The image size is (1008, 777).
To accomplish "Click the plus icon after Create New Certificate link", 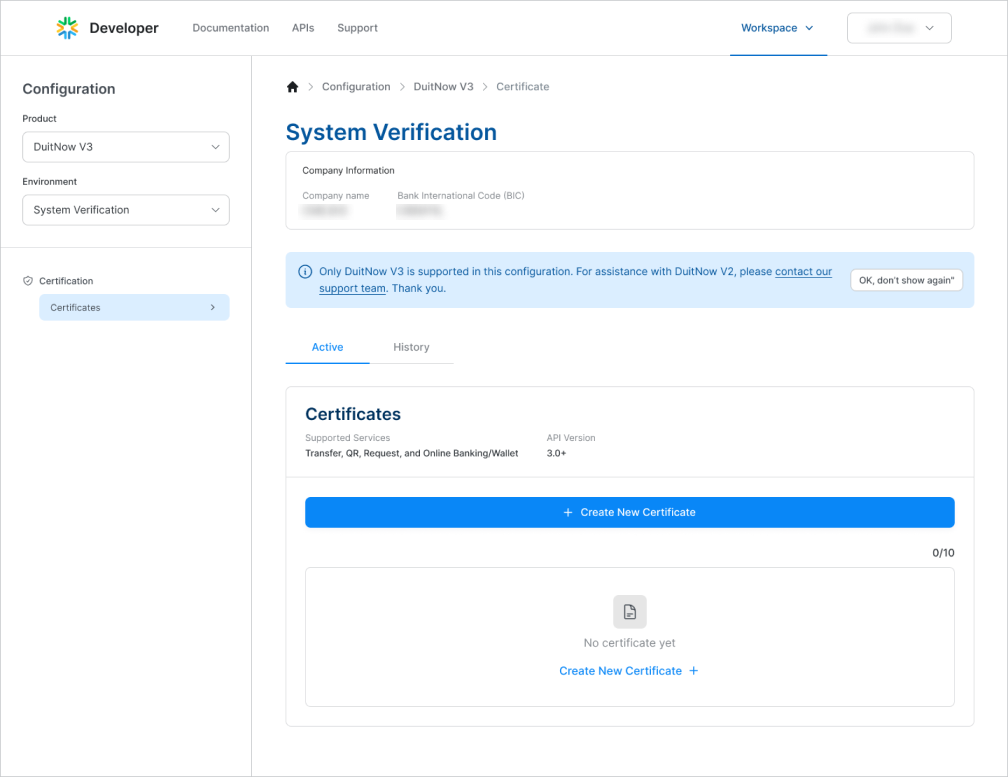I will coord(694,671).
